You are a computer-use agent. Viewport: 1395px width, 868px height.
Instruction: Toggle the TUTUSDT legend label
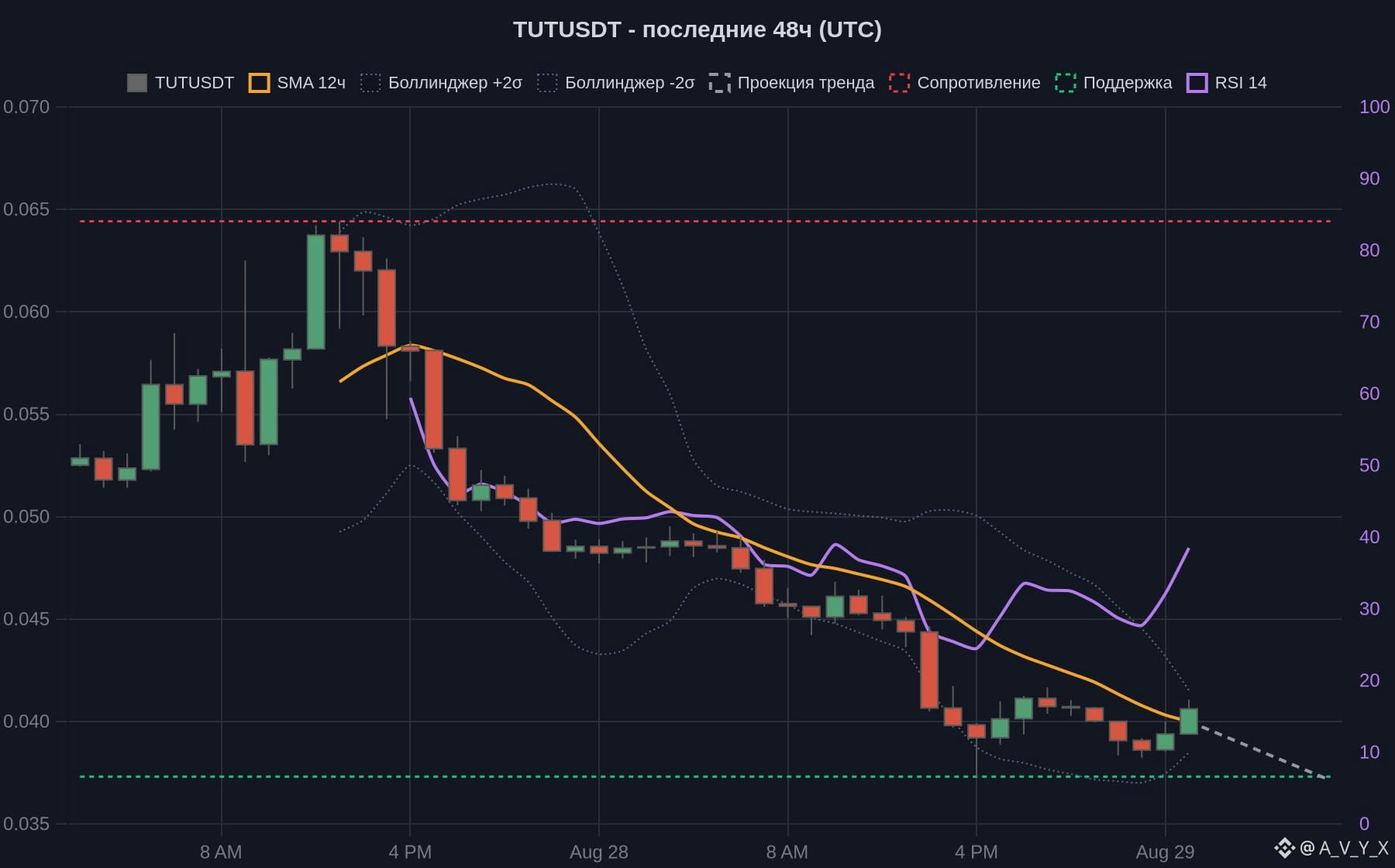(195, 83)
